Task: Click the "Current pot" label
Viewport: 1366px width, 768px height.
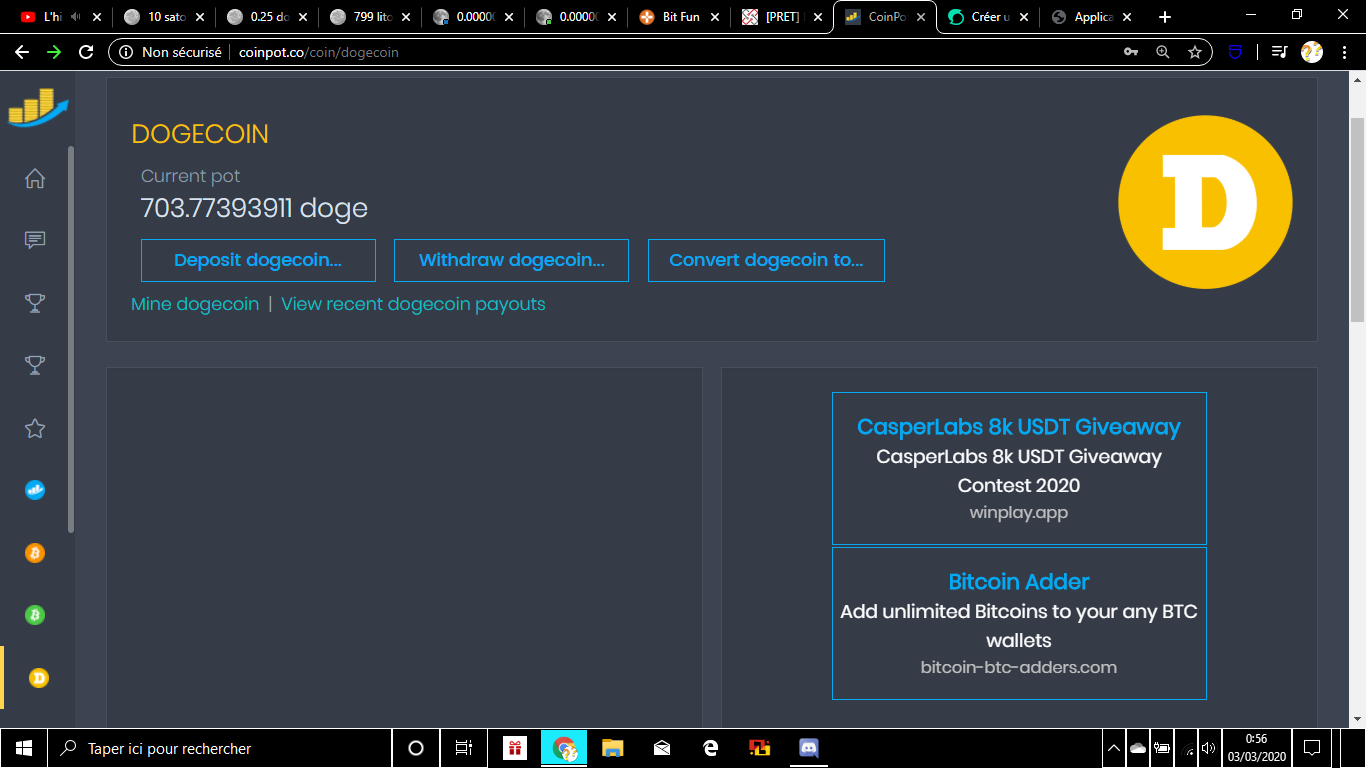Action: tap(191, 176)
